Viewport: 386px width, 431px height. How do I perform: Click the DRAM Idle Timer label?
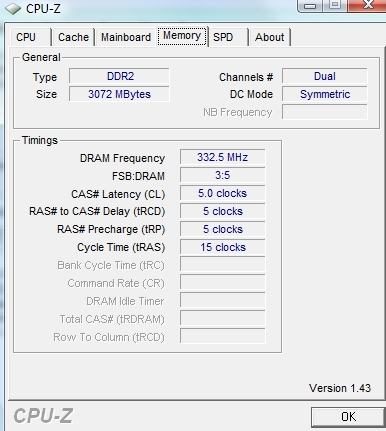pyautogui.click(x=125, y=301)
